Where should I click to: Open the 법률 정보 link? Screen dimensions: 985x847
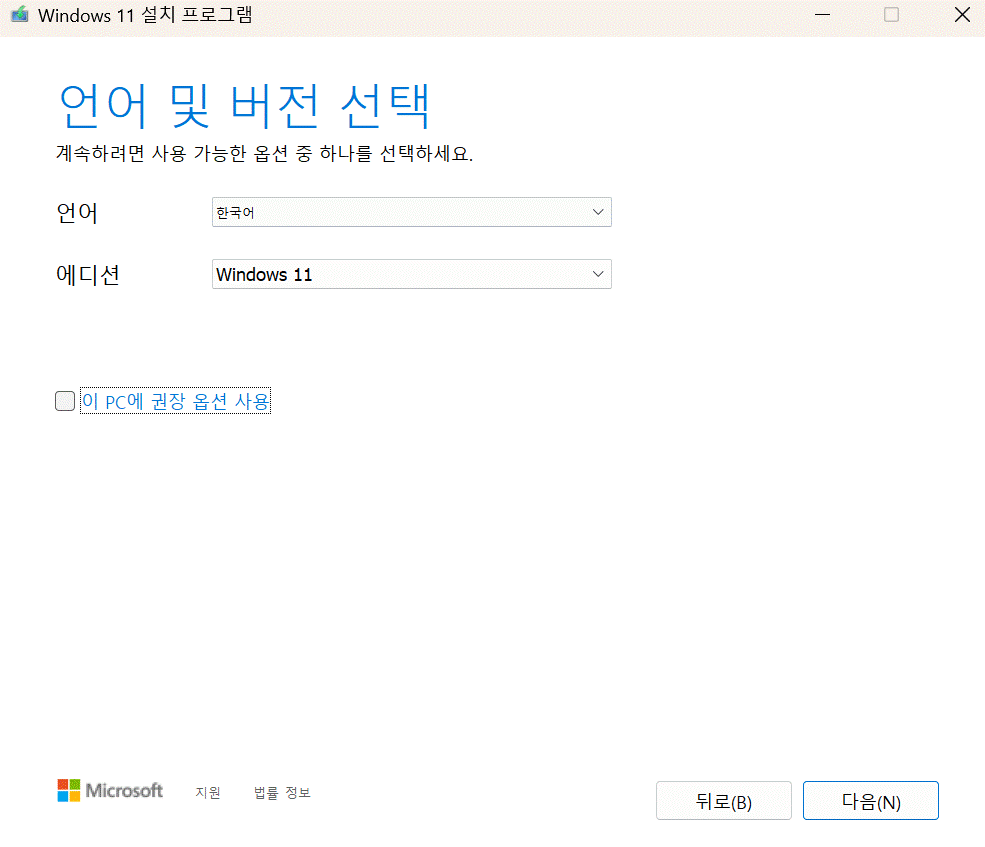pos(282,792)
